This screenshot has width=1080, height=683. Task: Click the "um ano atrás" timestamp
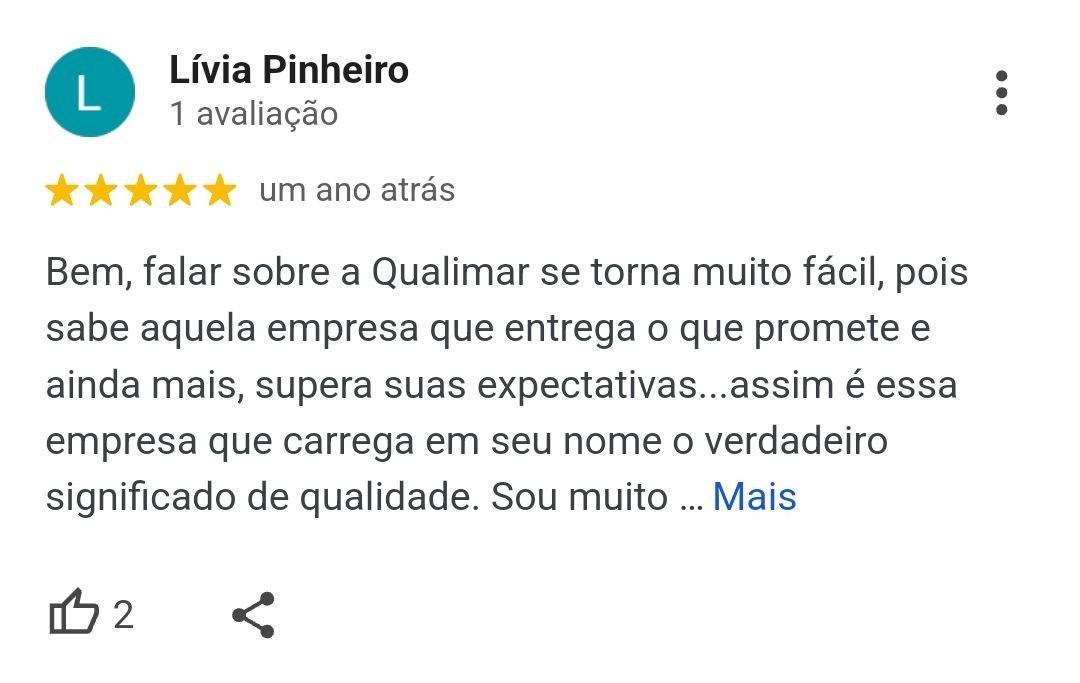(357, 190)
